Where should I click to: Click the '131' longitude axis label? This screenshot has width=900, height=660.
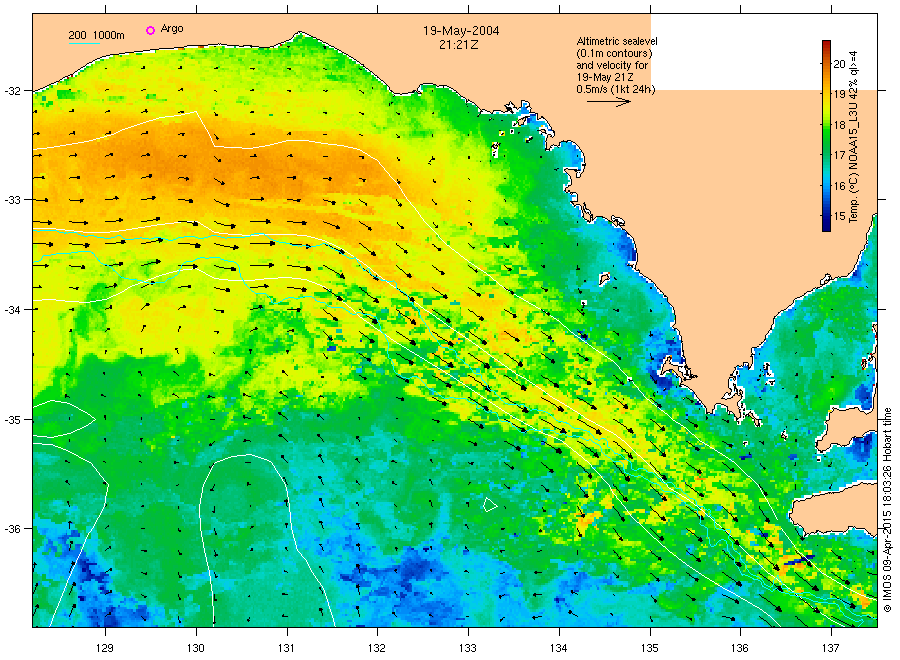tap(286, 648)
